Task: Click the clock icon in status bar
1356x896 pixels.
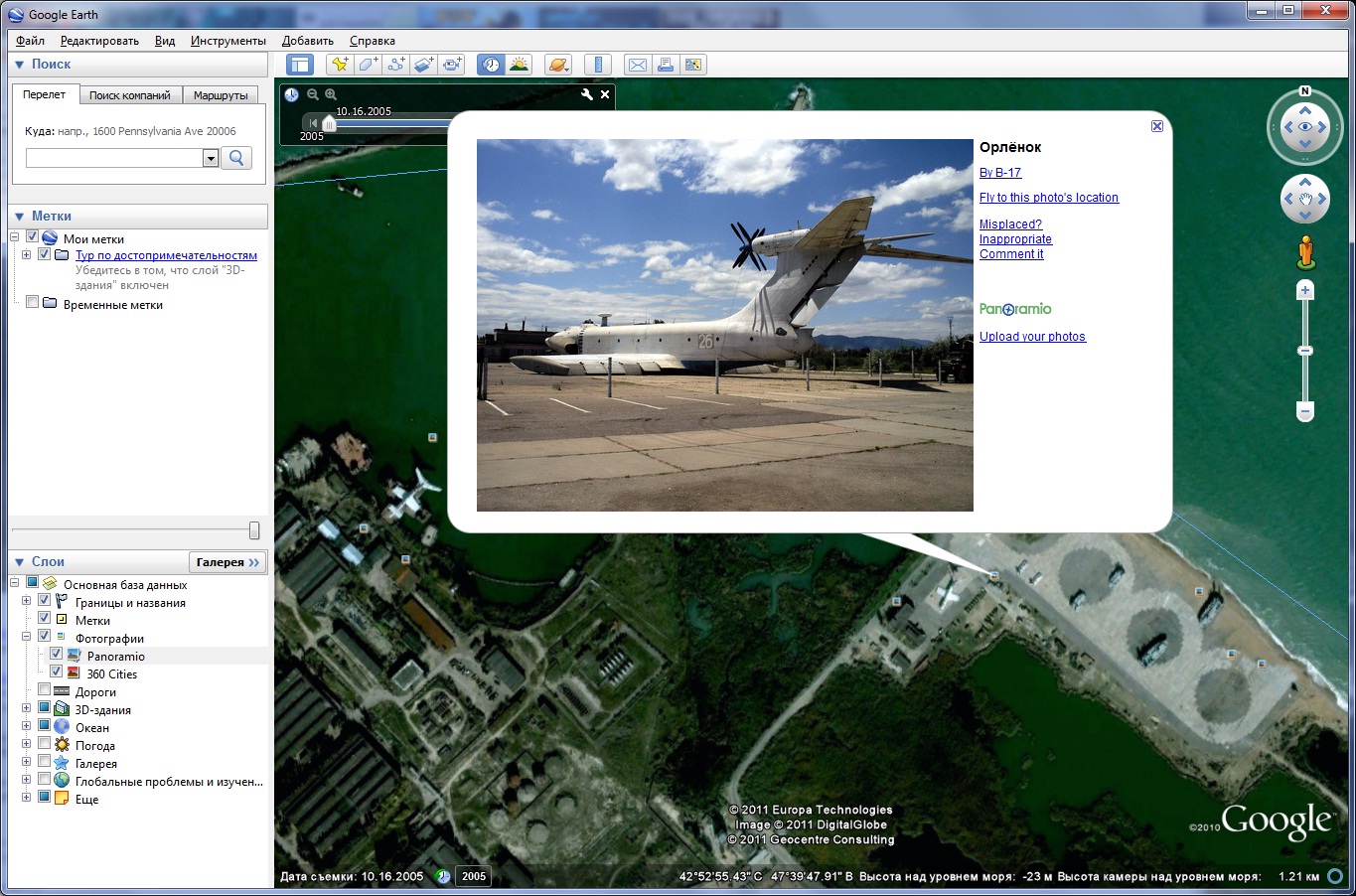Action: coord(443,876)
